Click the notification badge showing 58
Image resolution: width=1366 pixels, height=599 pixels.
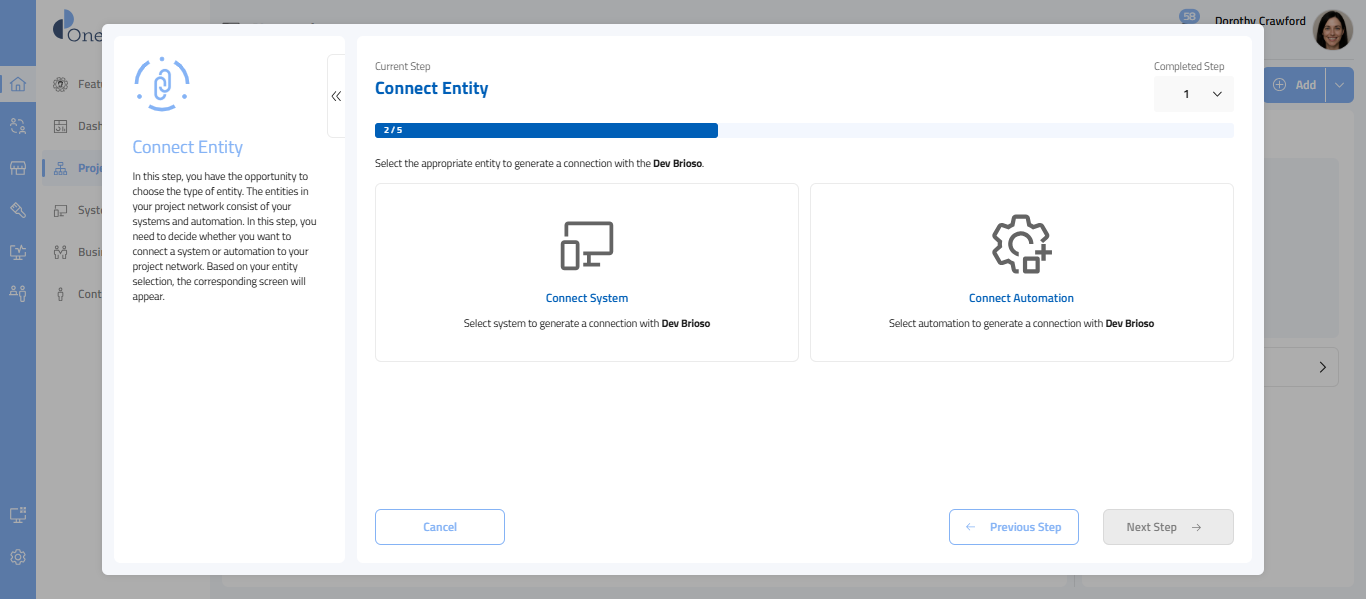(1189, 17)
